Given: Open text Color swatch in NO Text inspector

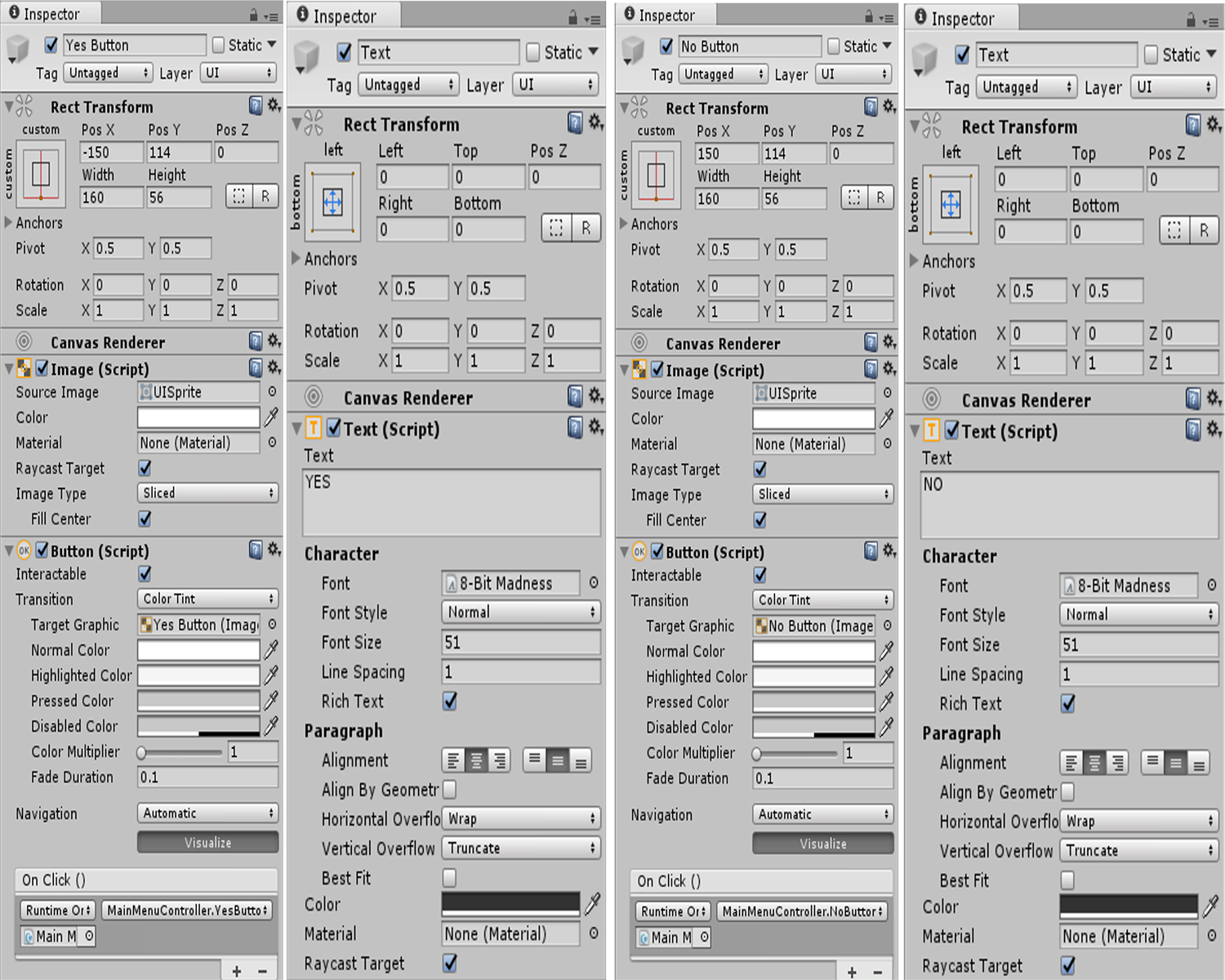Looking at the screenshot, I should (1129, 906).
